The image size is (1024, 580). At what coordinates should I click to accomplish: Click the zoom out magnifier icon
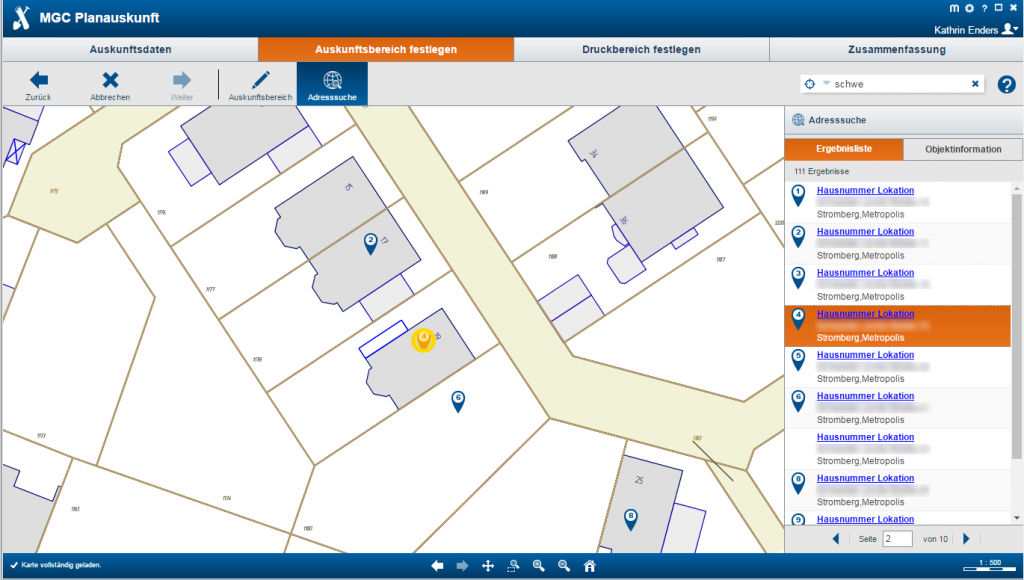(x=564, y=566)
